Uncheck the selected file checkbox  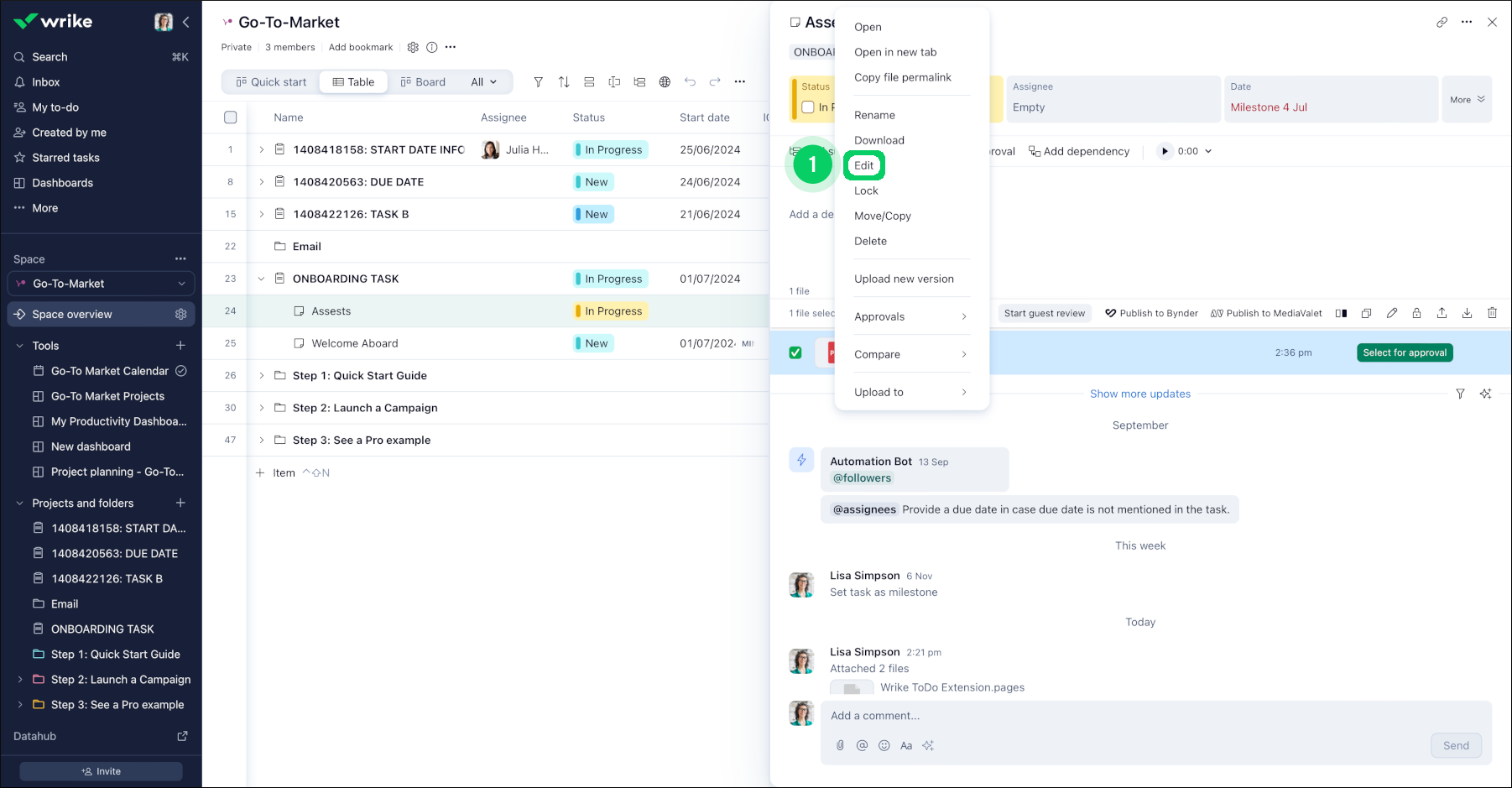click(795, 352)
